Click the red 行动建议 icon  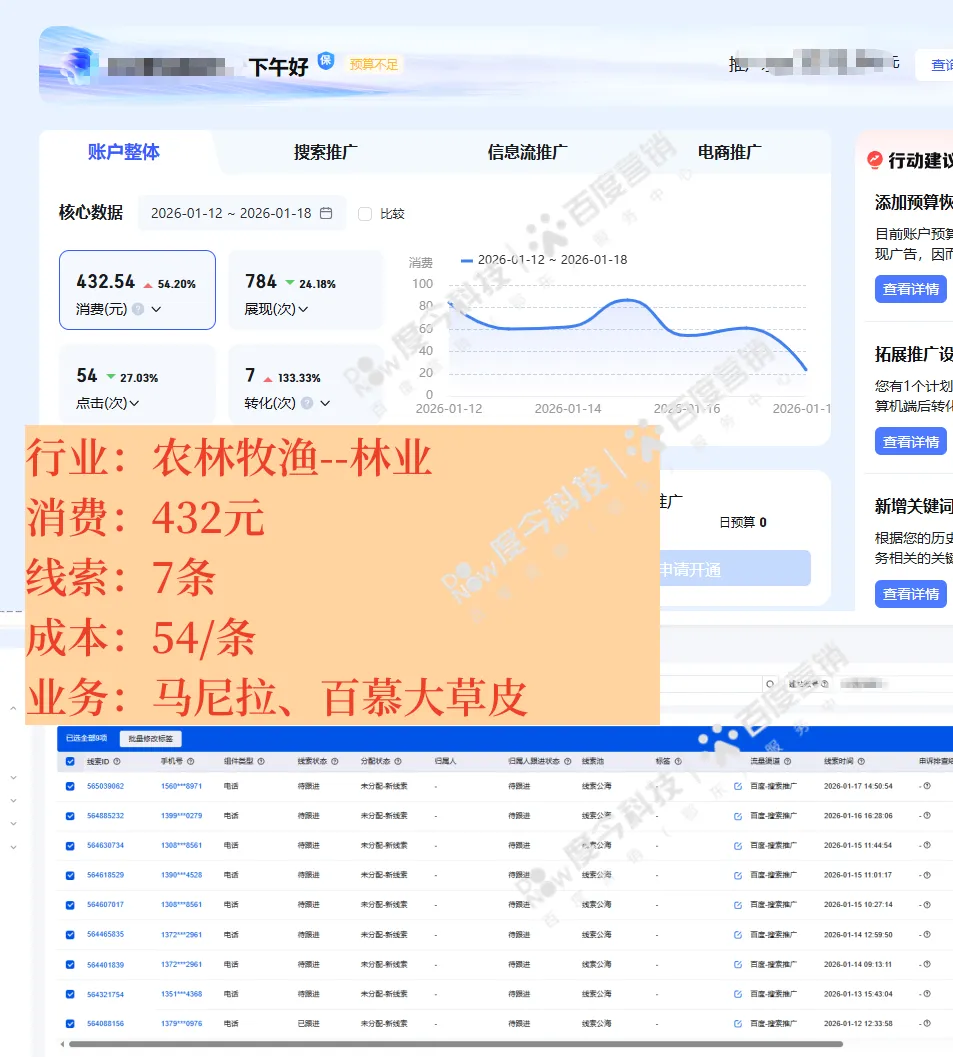(875, 160)
